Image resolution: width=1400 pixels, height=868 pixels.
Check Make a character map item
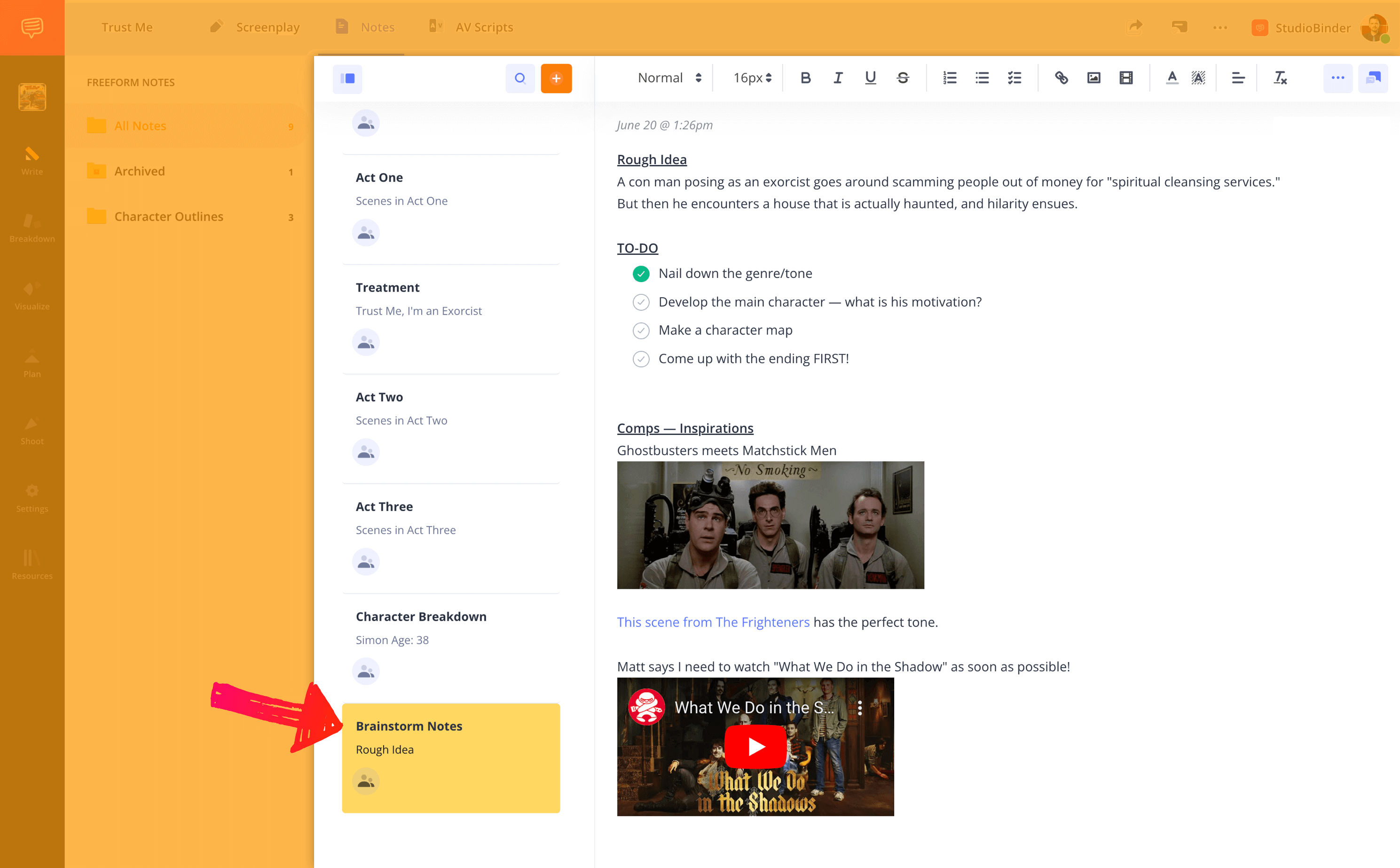pos(641,331)
